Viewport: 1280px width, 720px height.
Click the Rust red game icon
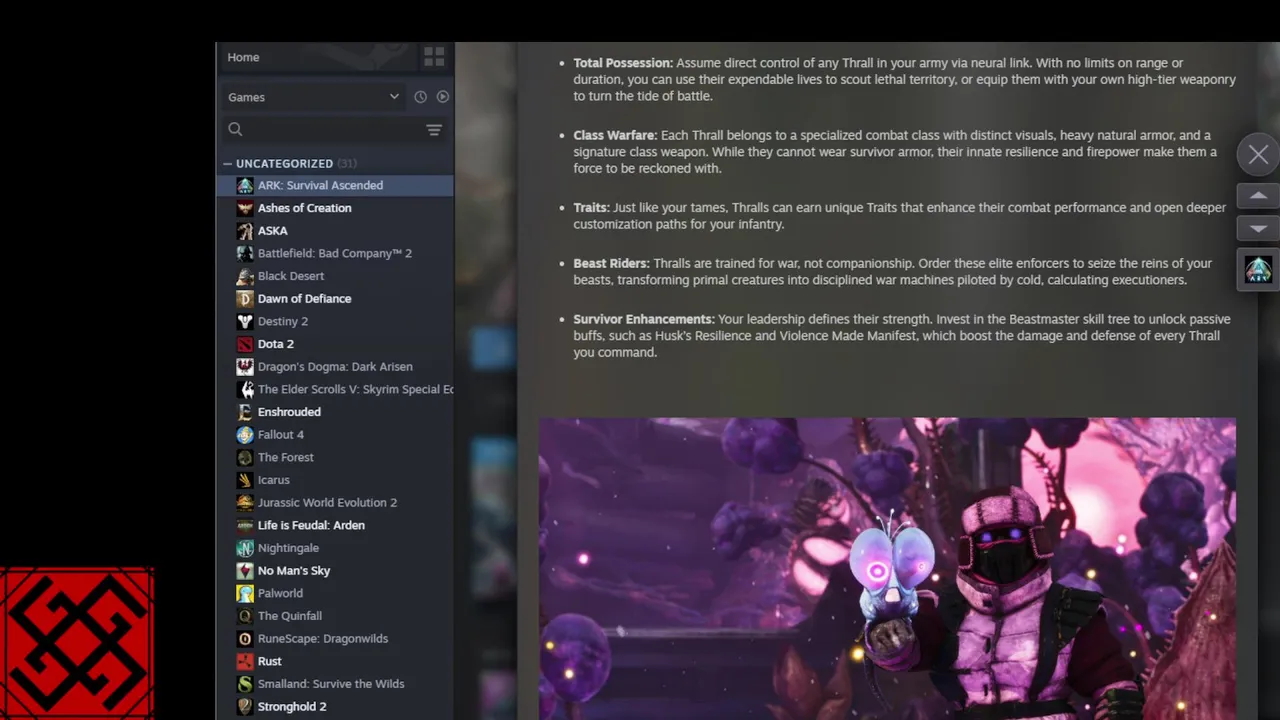[x=245, y=661]
